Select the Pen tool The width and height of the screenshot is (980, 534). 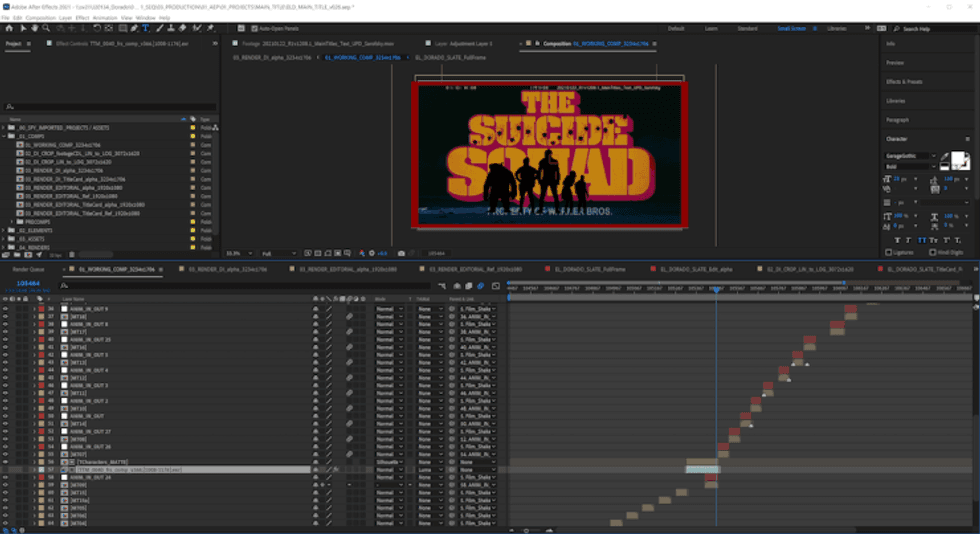click(x=134, y=28)
